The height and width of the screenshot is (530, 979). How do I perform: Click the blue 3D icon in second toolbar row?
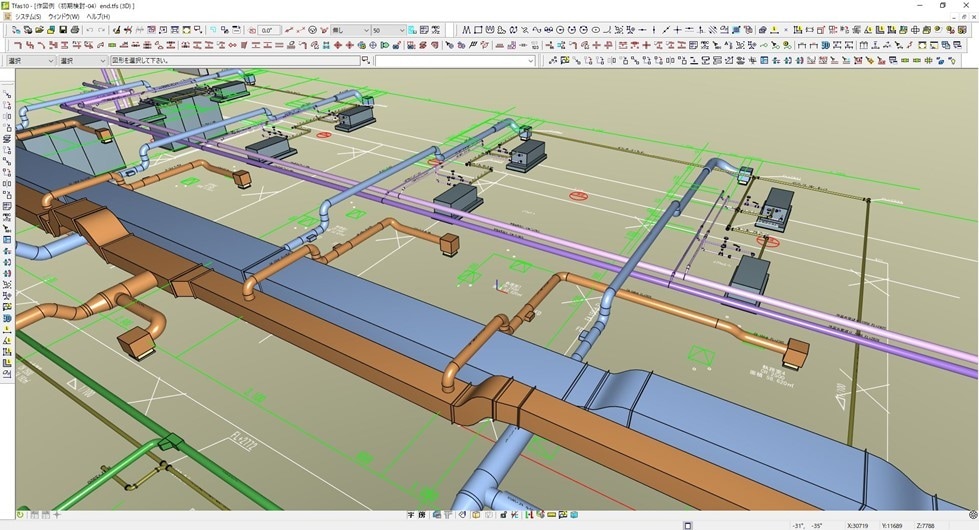click(x=825, y=45)
